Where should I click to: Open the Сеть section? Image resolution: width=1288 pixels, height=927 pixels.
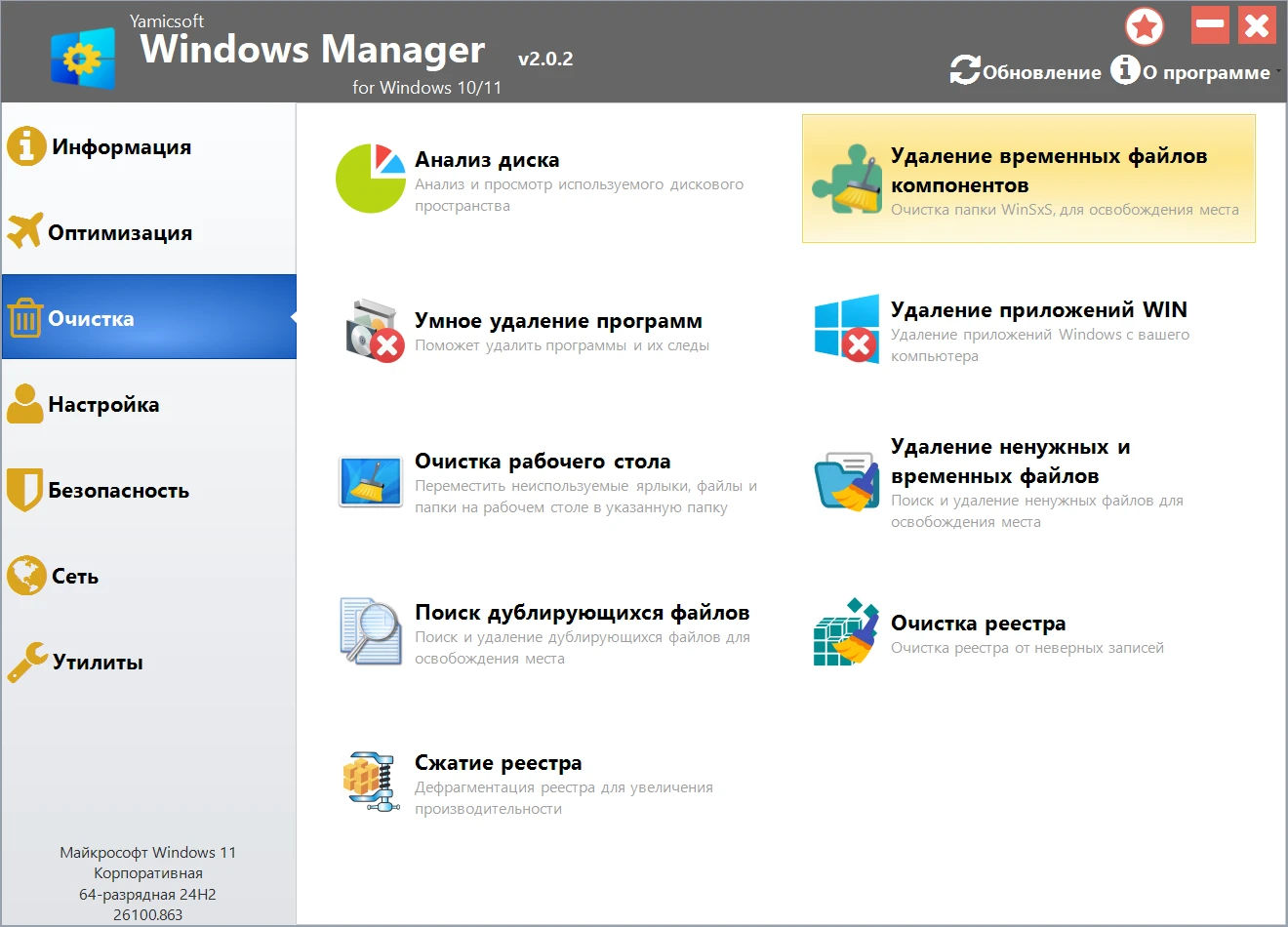148,576
